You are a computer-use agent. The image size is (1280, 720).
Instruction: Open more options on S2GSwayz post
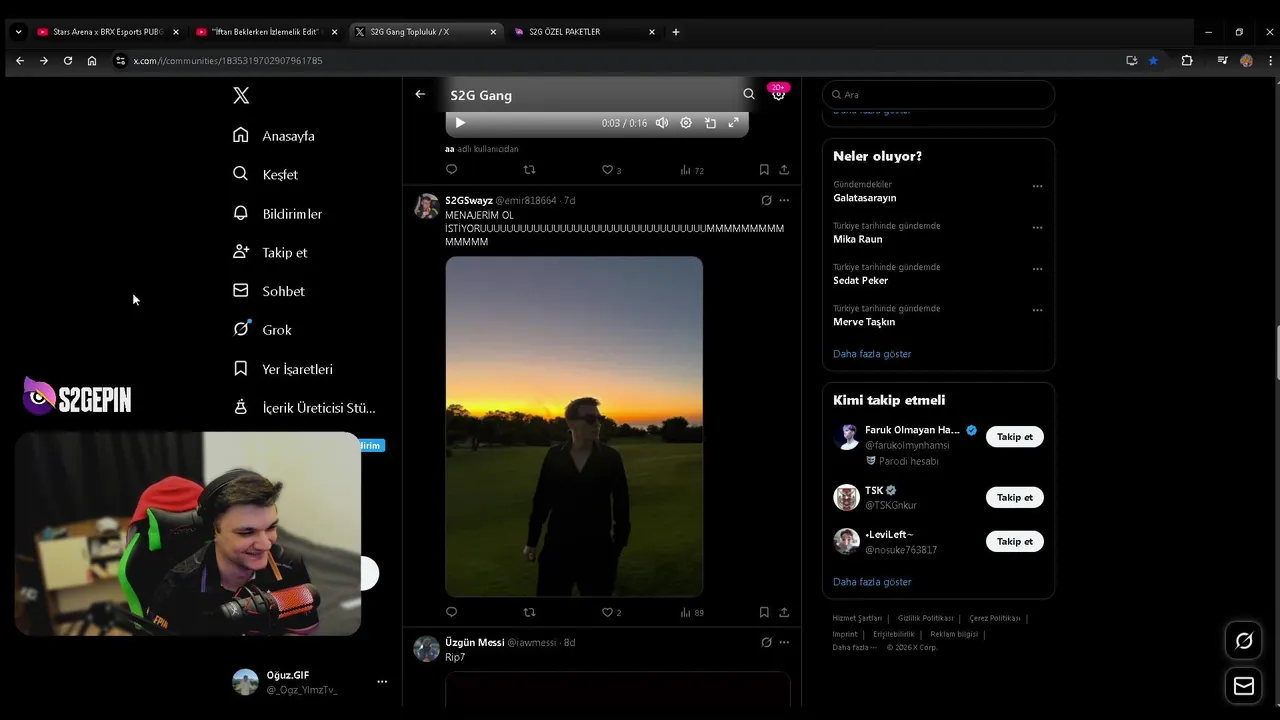784,200
